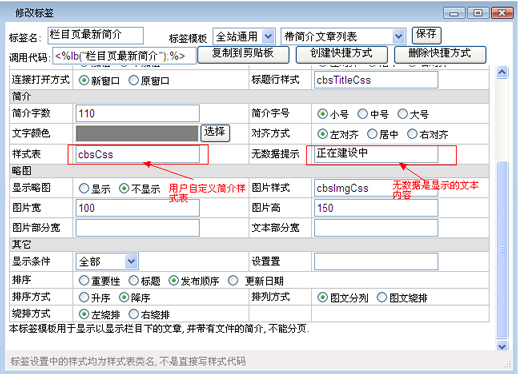The height and width of the screenshot is (374, 518).
Task: Click the 无数据提示 text field
Action: [x=376, y=154]
